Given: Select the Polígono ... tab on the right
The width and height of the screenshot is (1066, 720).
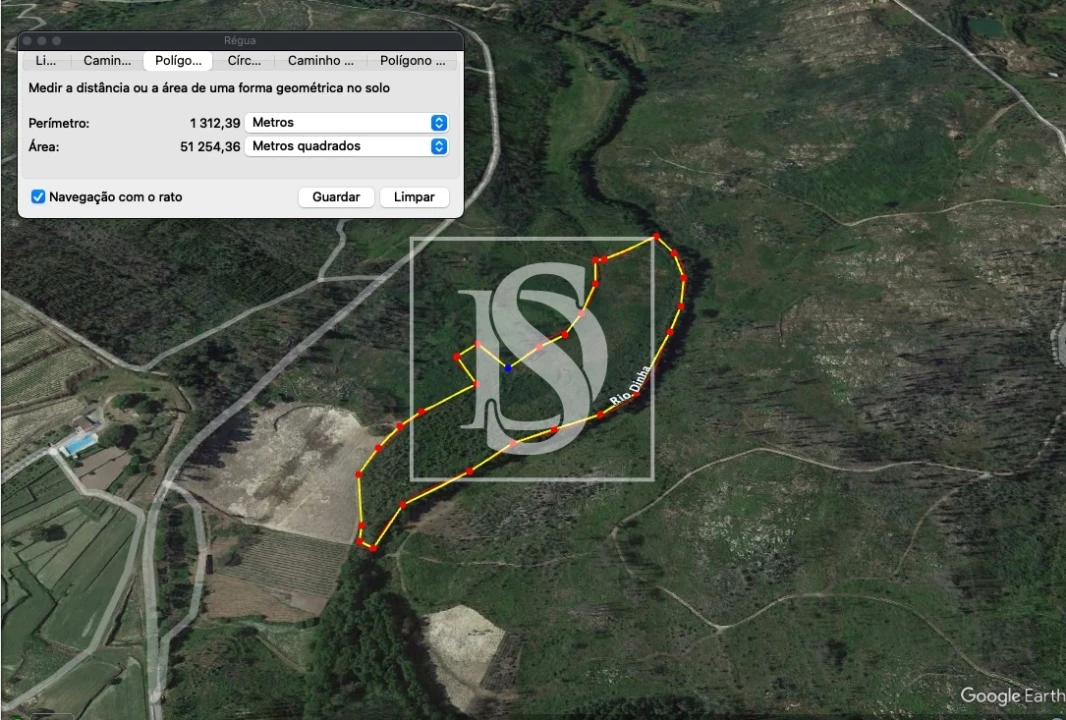Looking at the screenshot, I should [x=412, y=61].
